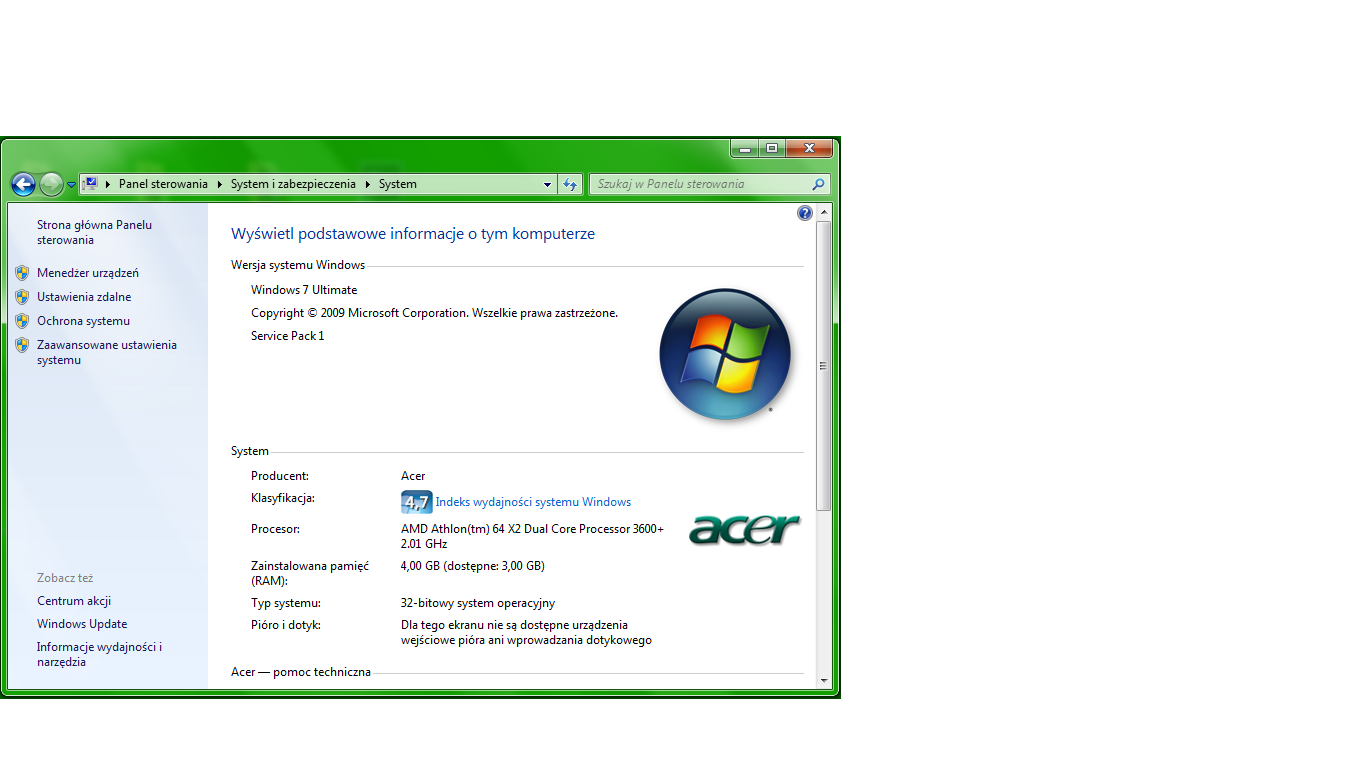Click the Back navigation arrow button
Image resolution: width=1360 pixels, height=768 pixels.
tap(23, 184)
